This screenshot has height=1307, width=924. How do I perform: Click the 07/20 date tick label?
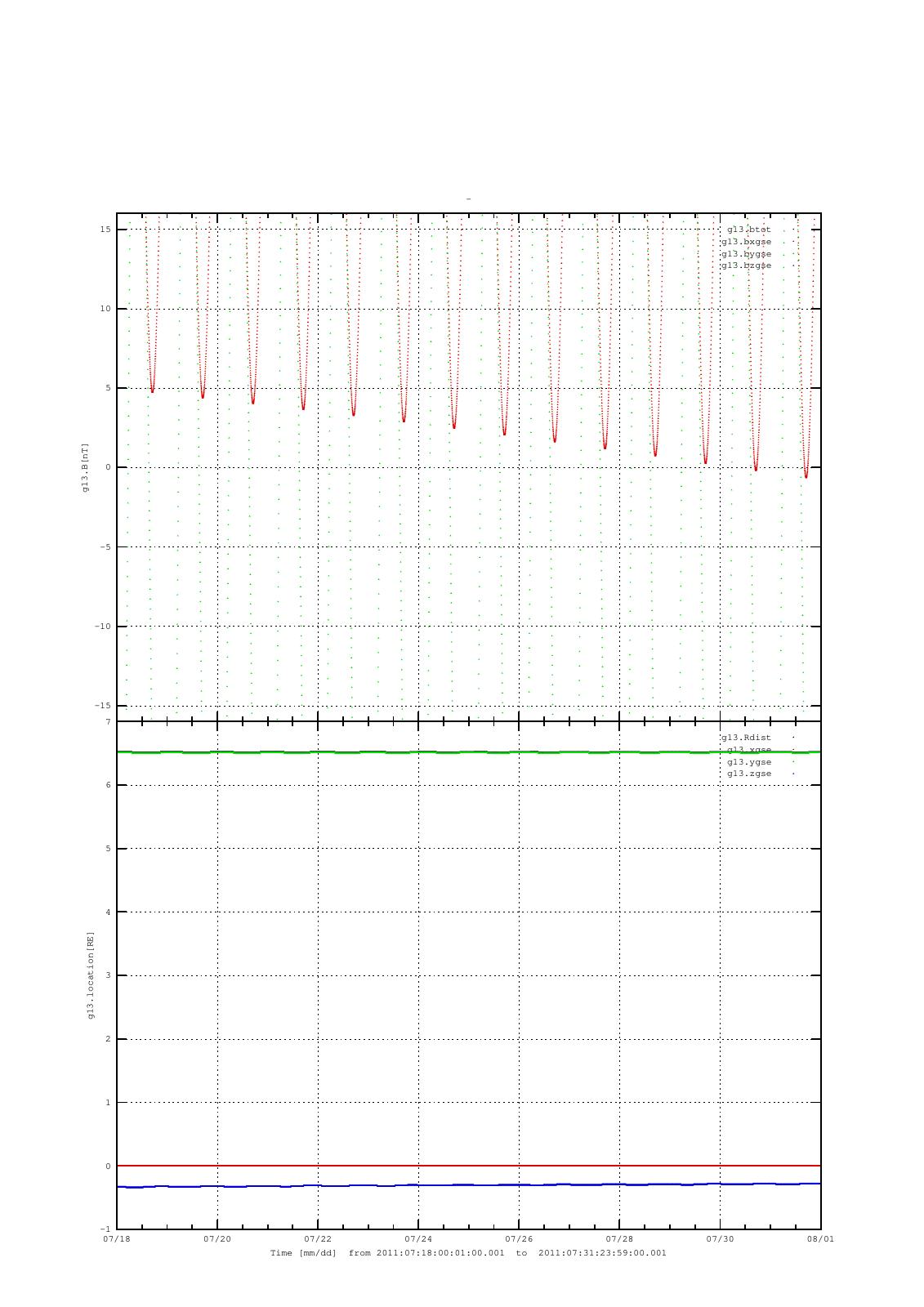coord(217,1239)
